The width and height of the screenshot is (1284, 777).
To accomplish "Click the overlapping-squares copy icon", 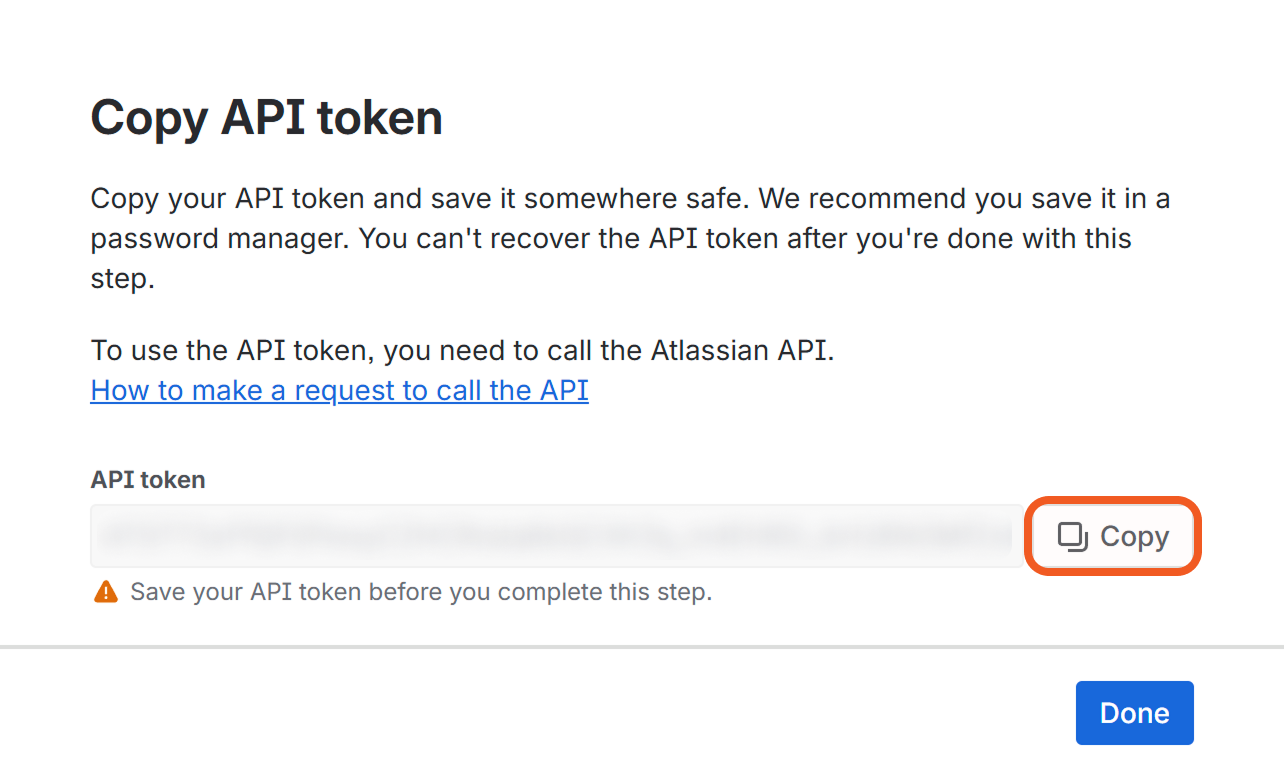I will coord(1073,537).
